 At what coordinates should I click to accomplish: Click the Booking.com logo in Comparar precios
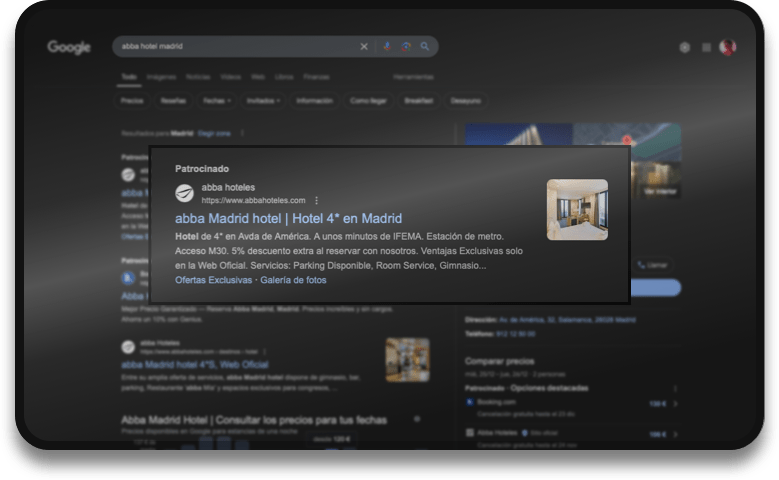[469, 402]
